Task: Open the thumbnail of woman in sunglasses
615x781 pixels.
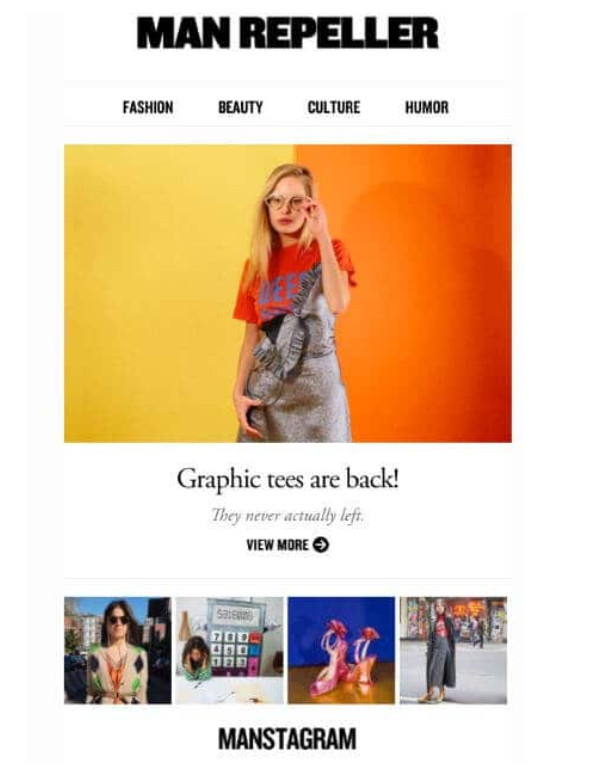Action: click(118, 650)
